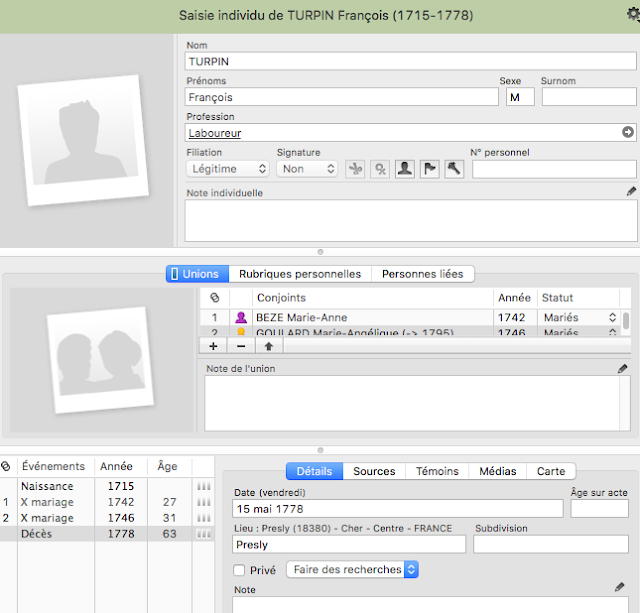Add a new union with plus button
640x613 pixels.
(213, 346)
